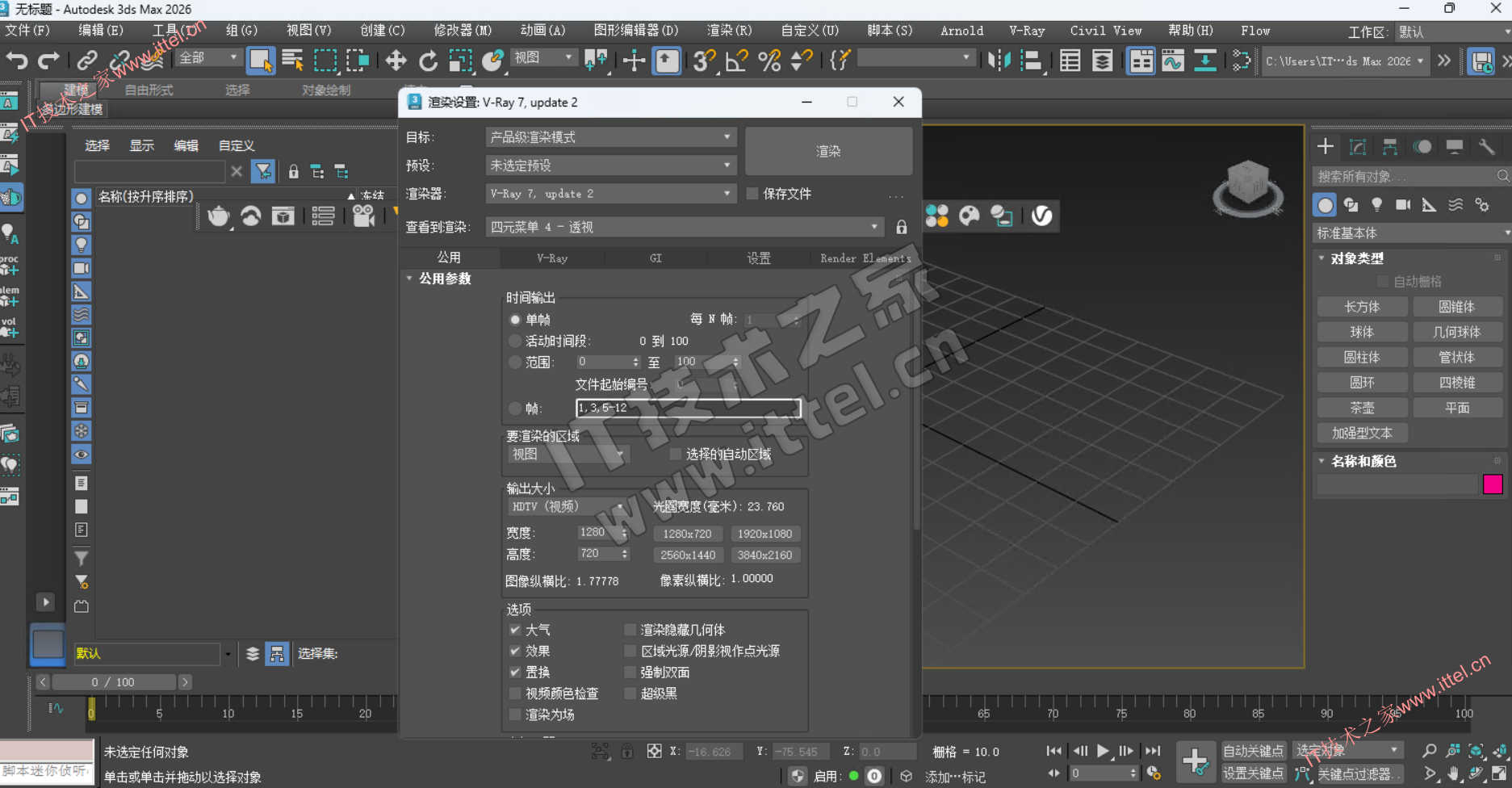Click the Mirror tool icon

point(999,61)
